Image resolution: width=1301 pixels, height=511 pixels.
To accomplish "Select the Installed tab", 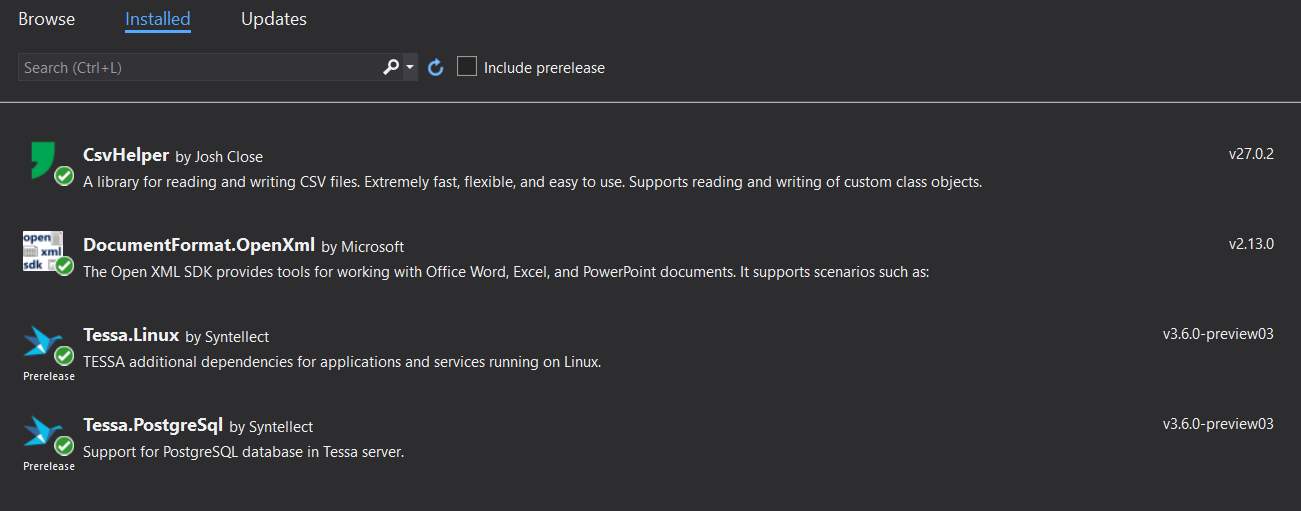I will pos(158,19).
